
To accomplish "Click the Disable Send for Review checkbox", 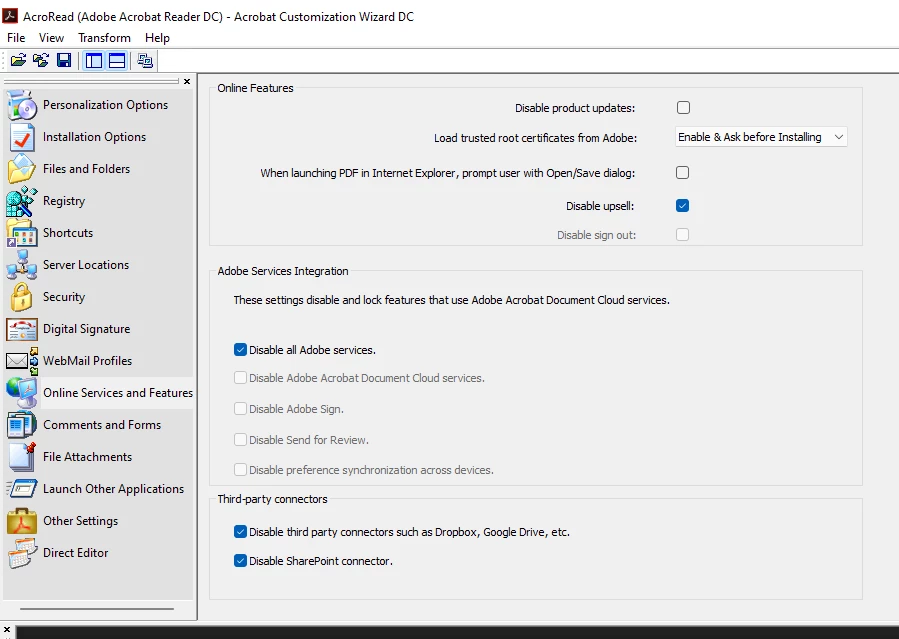I will [240, 440].
